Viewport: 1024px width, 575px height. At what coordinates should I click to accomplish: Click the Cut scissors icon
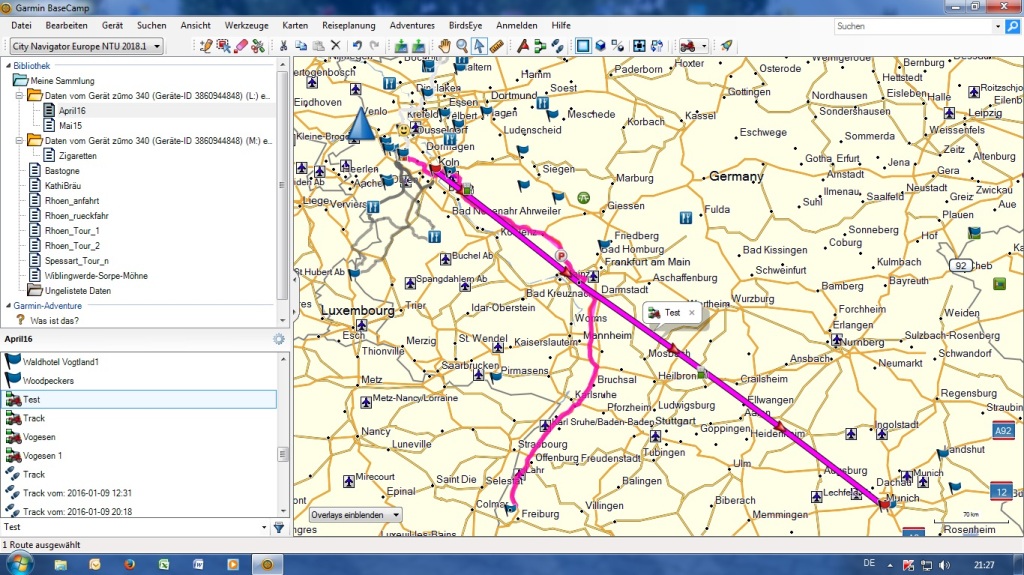pos(284,46)
